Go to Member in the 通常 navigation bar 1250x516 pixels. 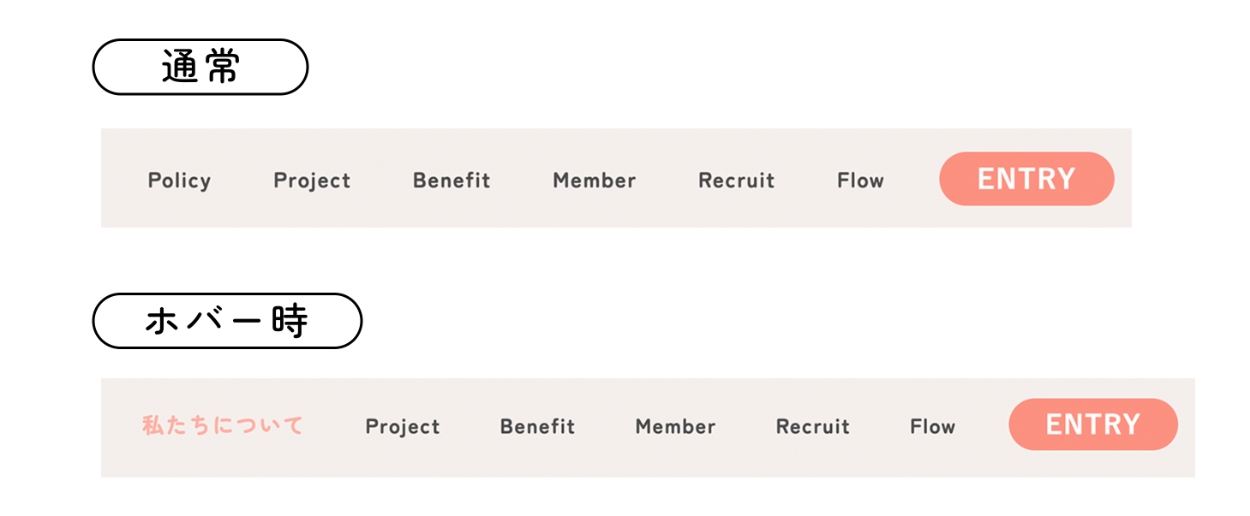pos(594,181)
